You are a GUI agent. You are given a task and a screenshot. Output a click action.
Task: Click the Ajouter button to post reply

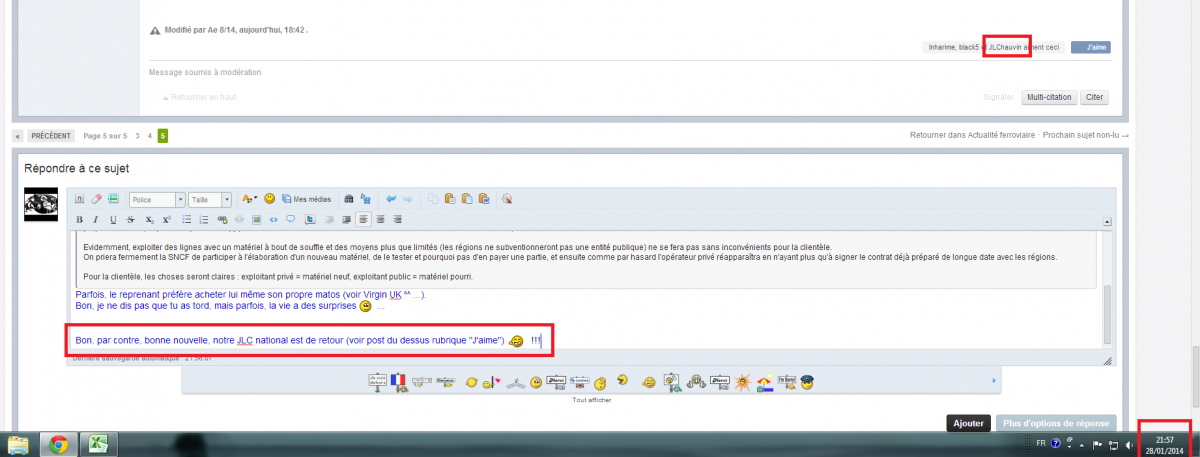(968, 423)
